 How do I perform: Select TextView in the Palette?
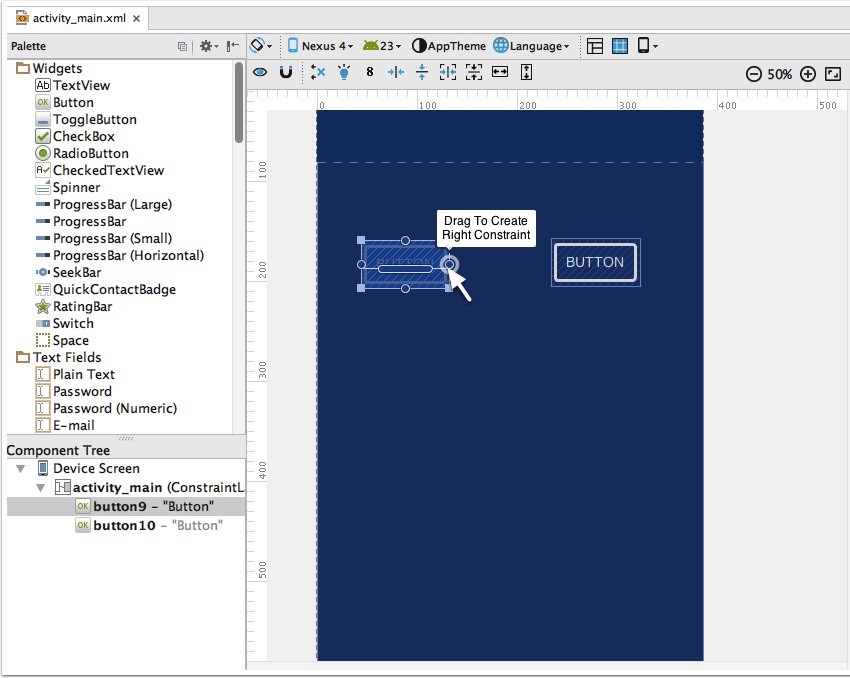coord(73,85)
